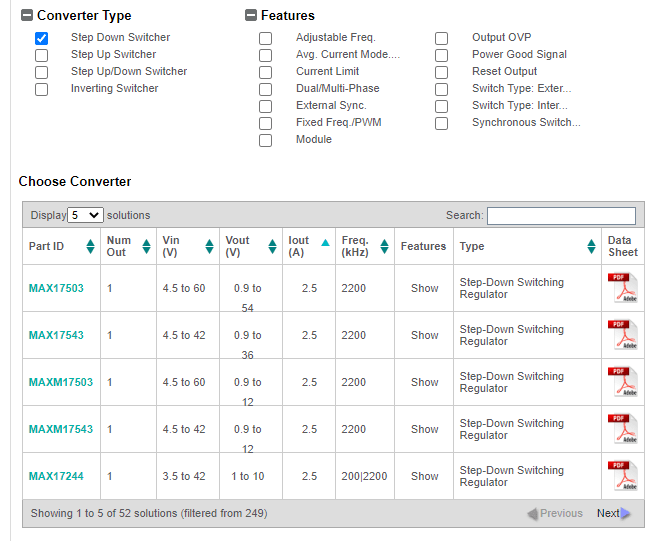This screenshot has height=541, width=653.
Task: Enable Output OVP feature checkbox
Action: point(441,38)
